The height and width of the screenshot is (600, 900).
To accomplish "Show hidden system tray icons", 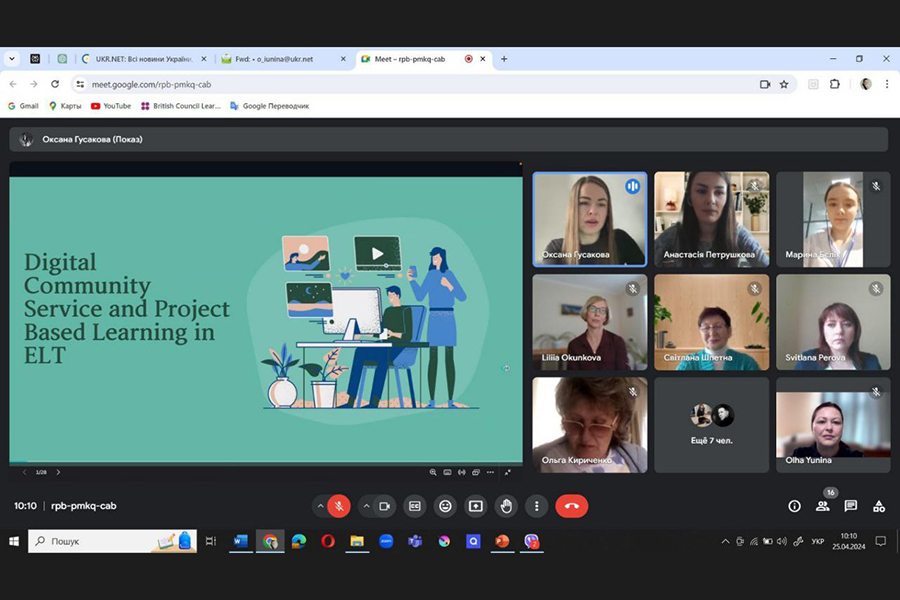I will [726, 541].
